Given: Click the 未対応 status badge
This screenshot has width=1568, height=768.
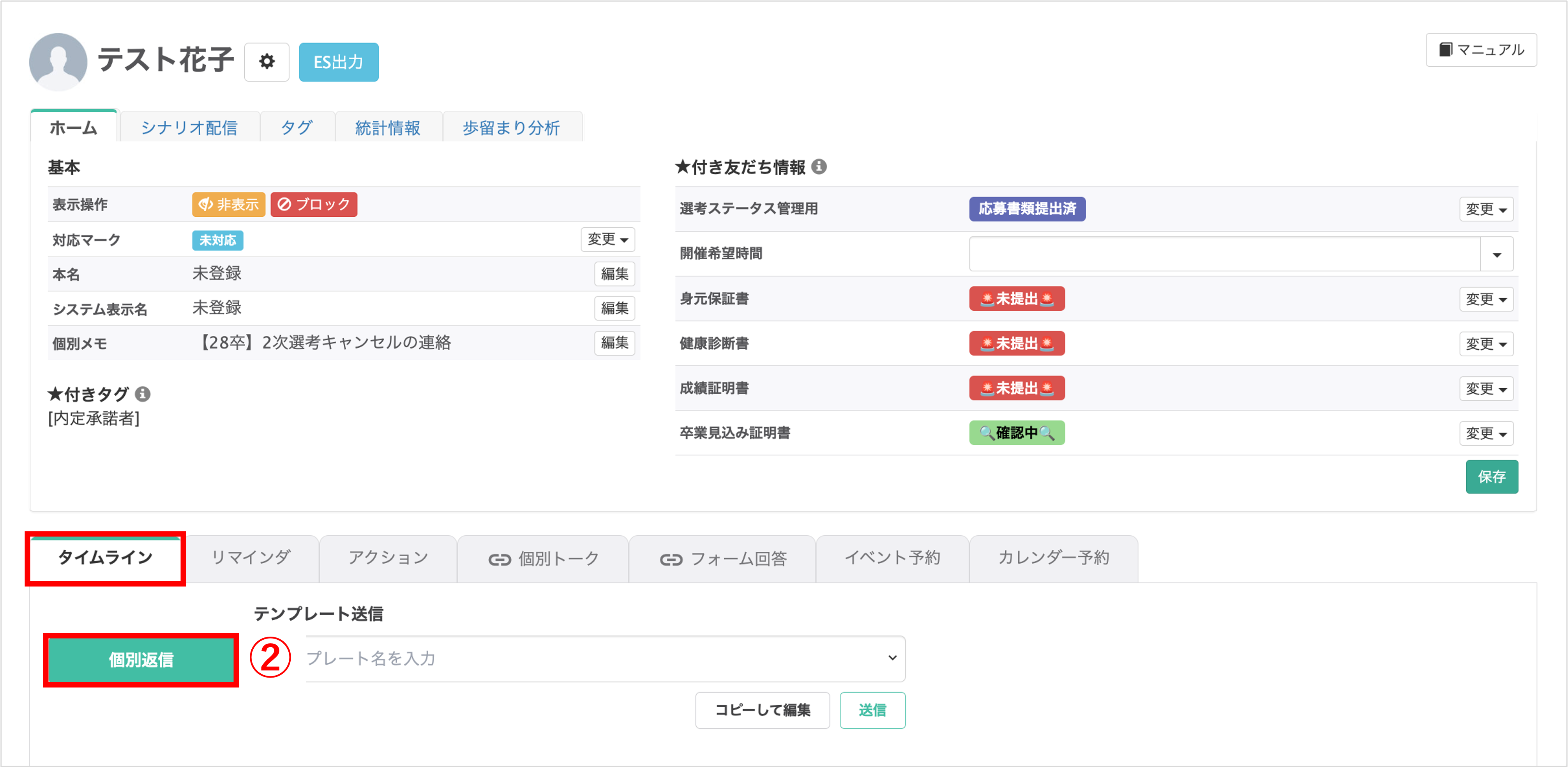Looking at the screenshot, I should click(217, 240).
